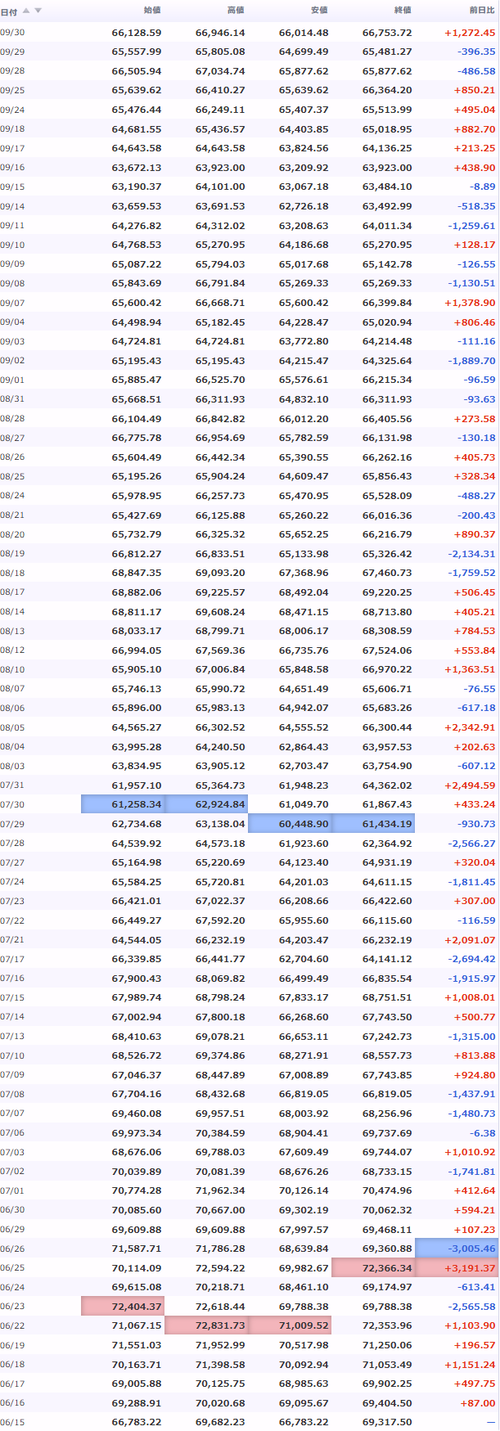500x1431 pixels.
Task: Click the 始値 column header
Action: 152,11
